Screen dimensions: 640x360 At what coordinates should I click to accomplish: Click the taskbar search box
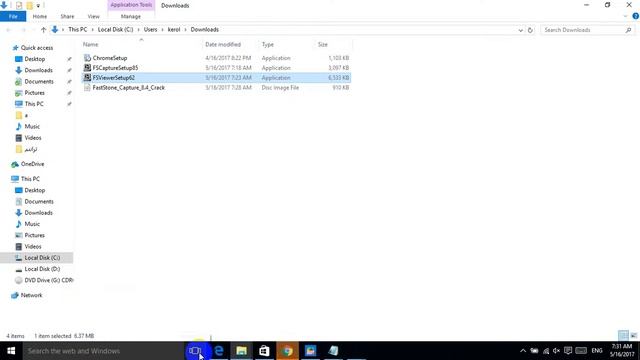click(102, 351)
